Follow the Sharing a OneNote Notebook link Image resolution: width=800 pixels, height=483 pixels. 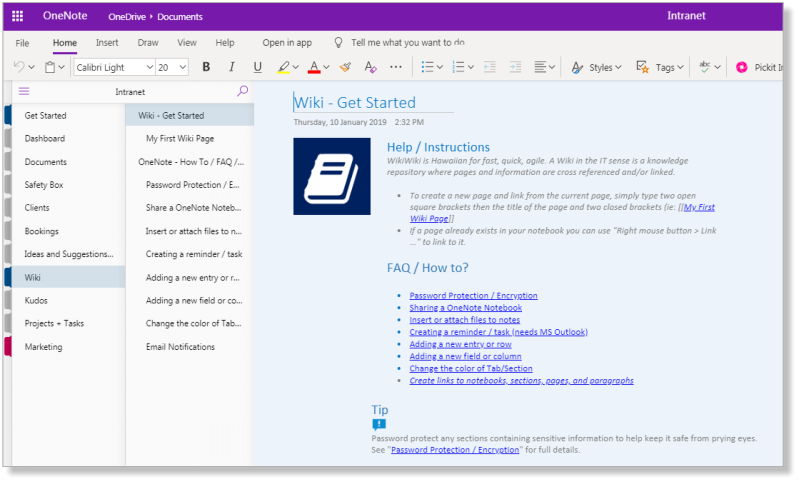click(x=465, y=308)
